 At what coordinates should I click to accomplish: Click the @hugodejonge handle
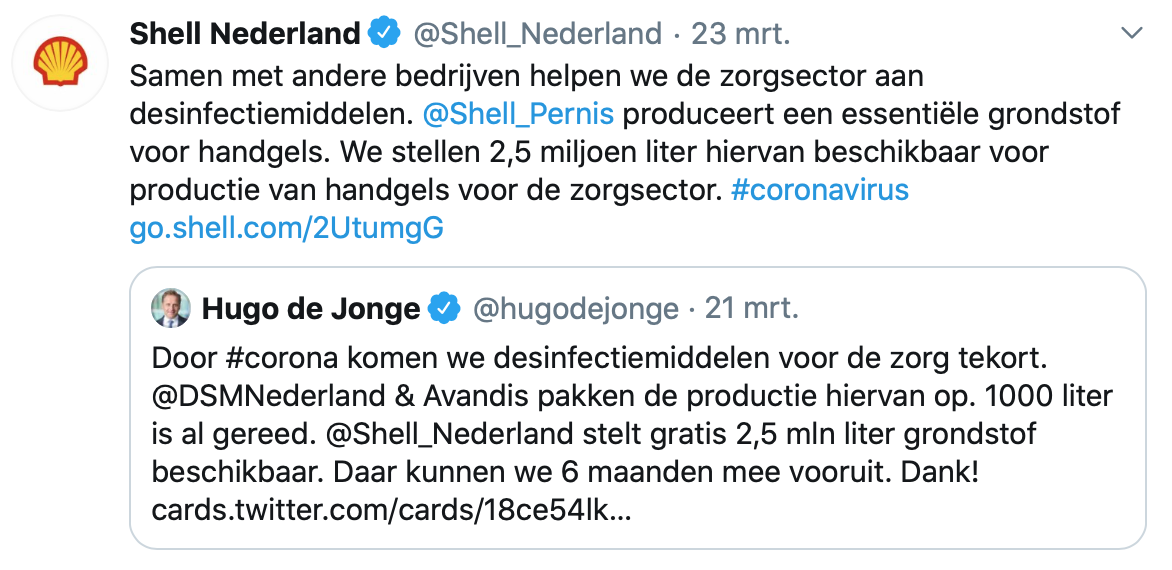click(575, 310)
